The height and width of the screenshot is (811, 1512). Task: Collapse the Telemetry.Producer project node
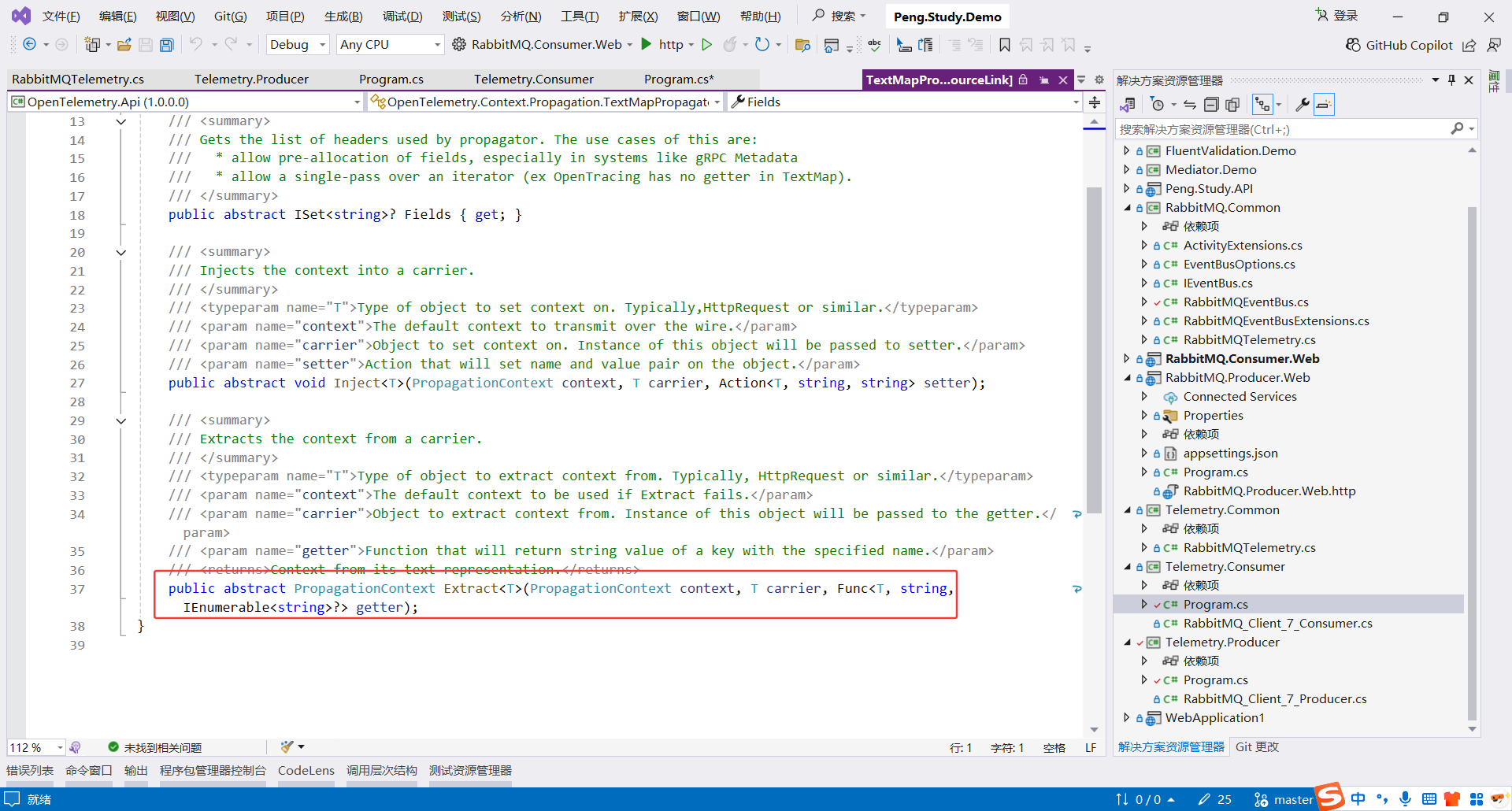(x=1127, y=643)
